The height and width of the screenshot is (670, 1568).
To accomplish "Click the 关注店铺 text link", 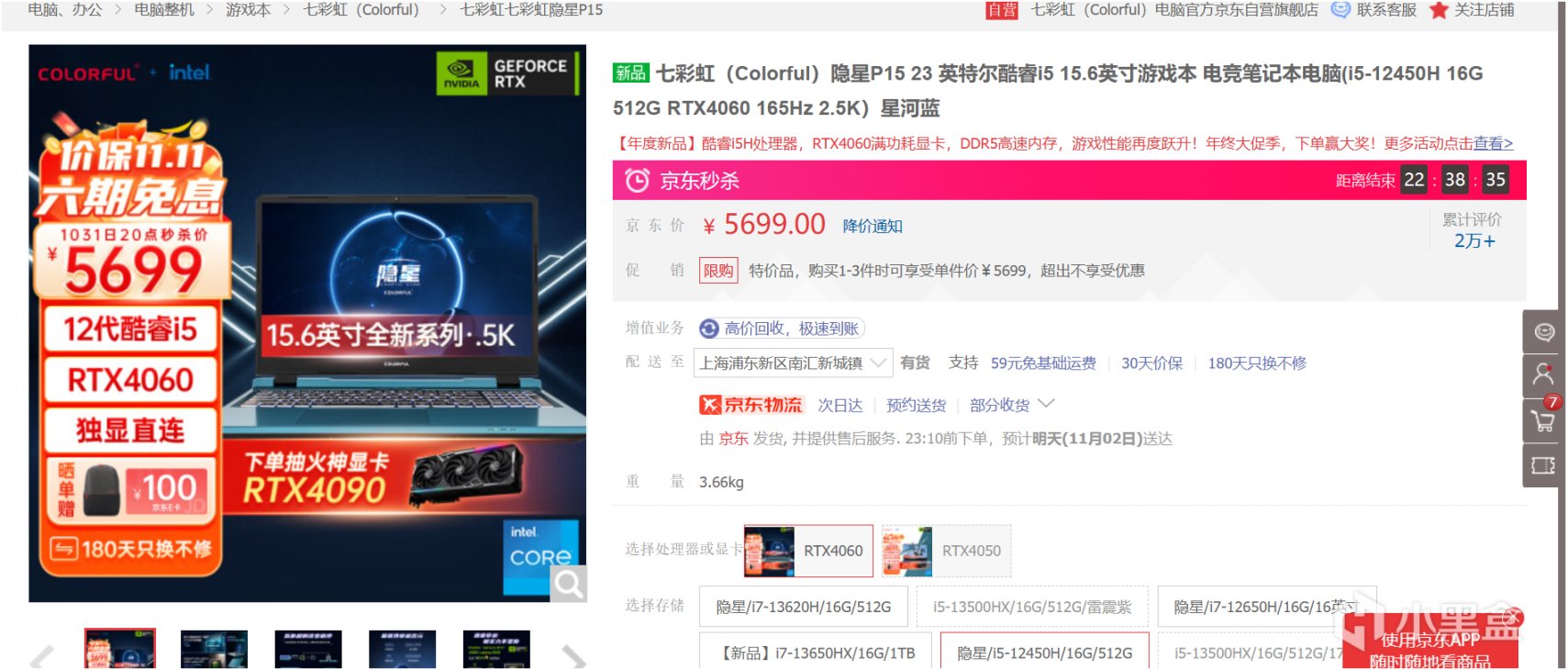I will tap(1485, 10).
